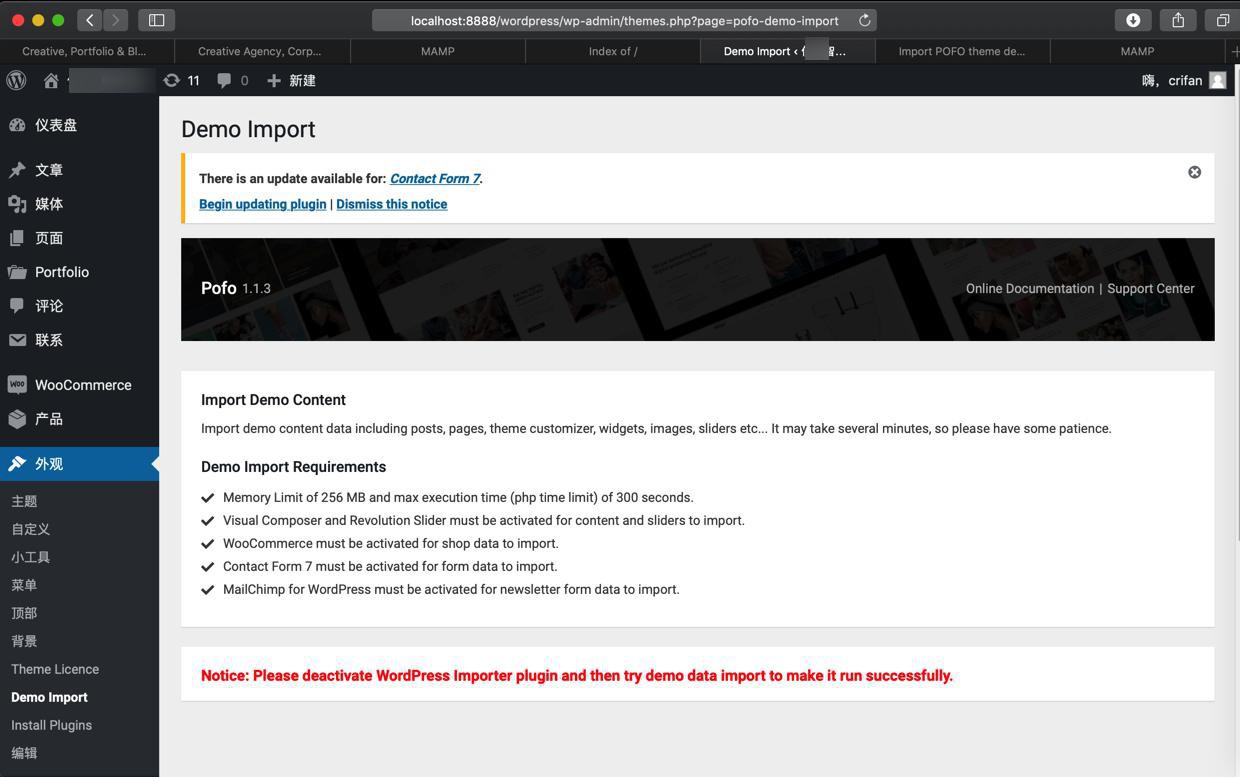Image resolution: width=1240 pixels, height=777 pixels.
Task: Click the browser address bar
Action: (x=624, y=20)
